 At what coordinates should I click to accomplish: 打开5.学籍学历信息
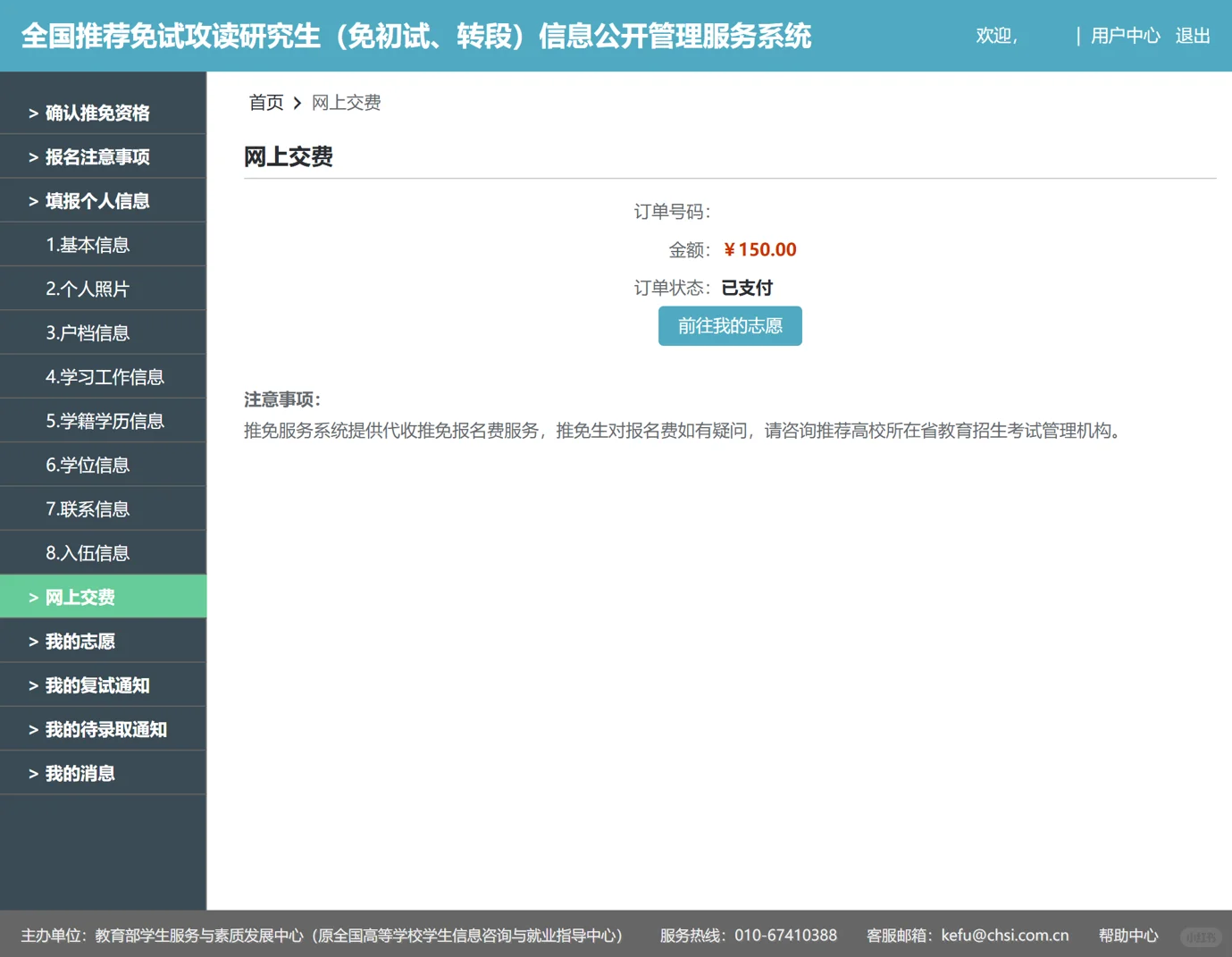[105, 420]
